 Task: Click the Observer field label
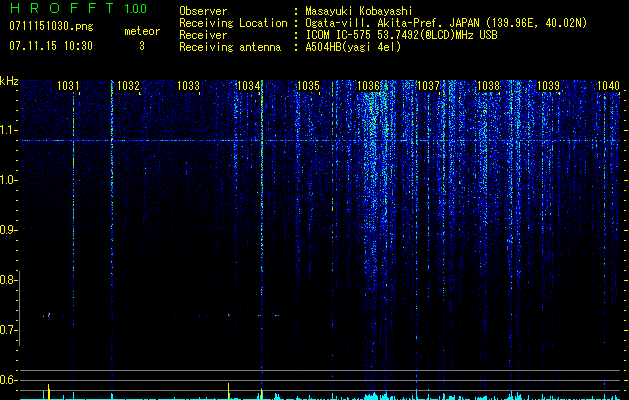coord(203,11)
